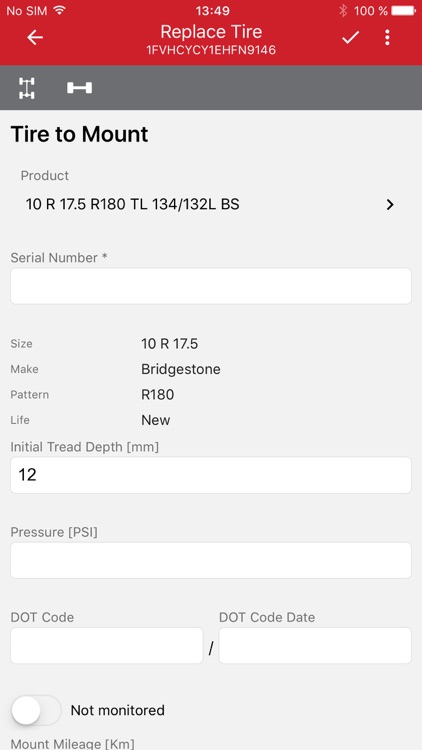This screenshot has width=422, height=750.
Task: Tap the back arrow icon
Action: tap(35, 37)
